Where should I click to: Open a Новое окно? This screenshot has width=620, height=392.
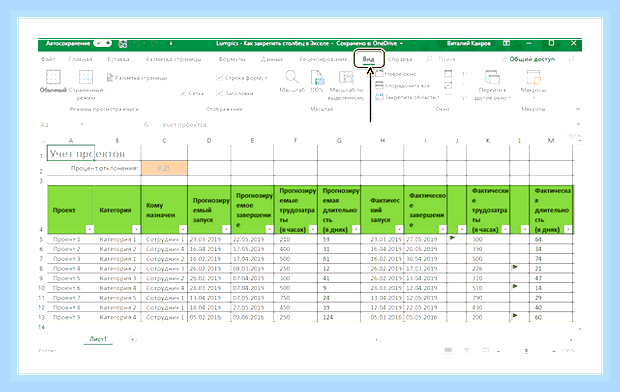pyautogui.click(x=396, y=74)
